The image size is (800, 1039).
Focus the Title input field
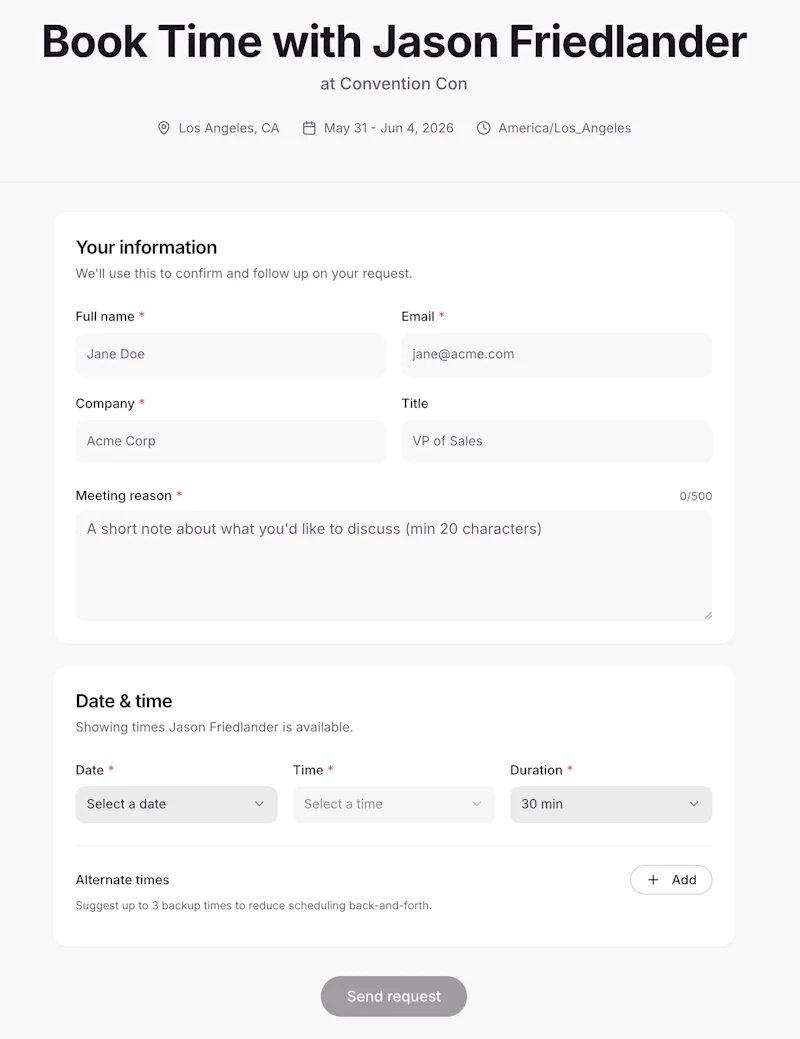pyautogui.click(x=557, y=441)
